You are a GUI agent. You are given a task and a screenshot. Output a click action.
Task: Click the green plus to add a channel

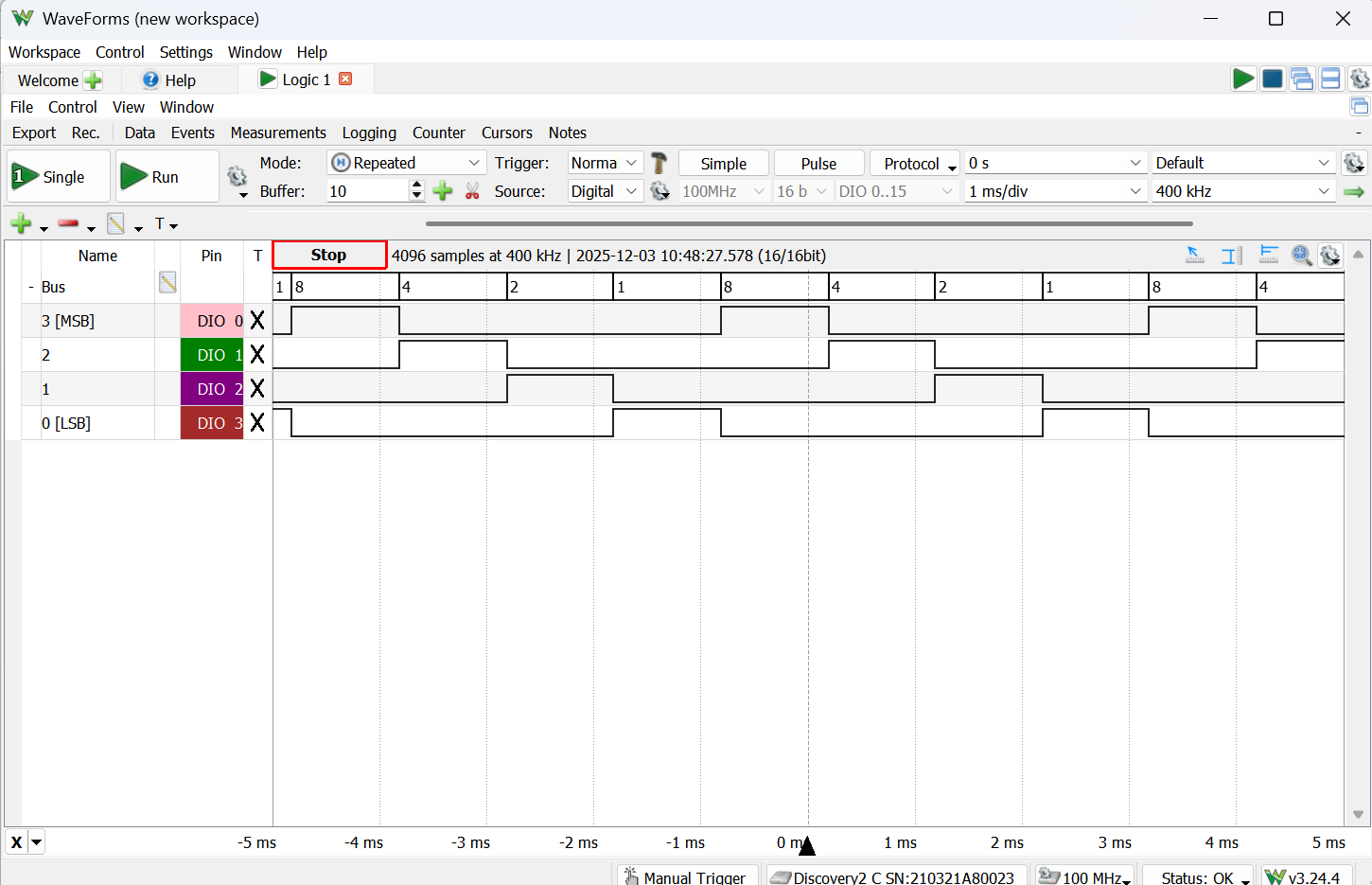(21, 224)
